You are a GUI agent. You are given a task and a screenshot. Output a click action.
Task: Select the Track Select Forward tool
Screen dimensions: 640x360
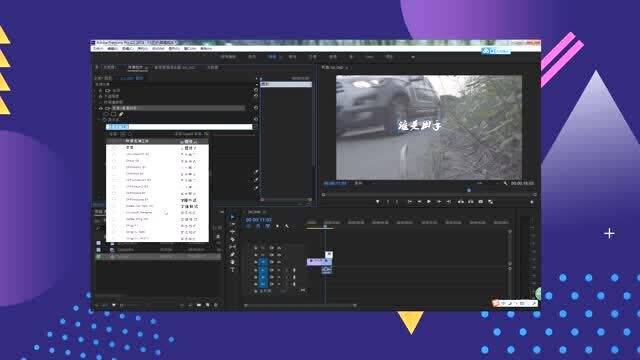point(233,224)
